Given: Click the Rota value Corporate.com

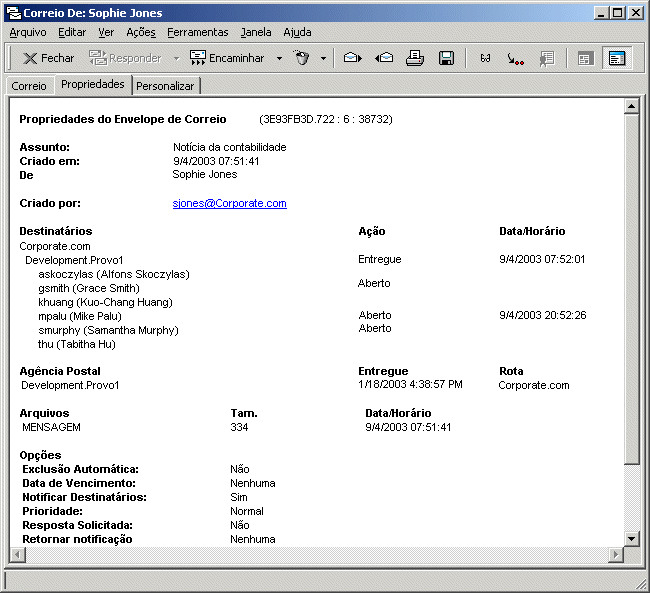Looking at the screenshot, I should pyautogui.click(x=534, y=385).
